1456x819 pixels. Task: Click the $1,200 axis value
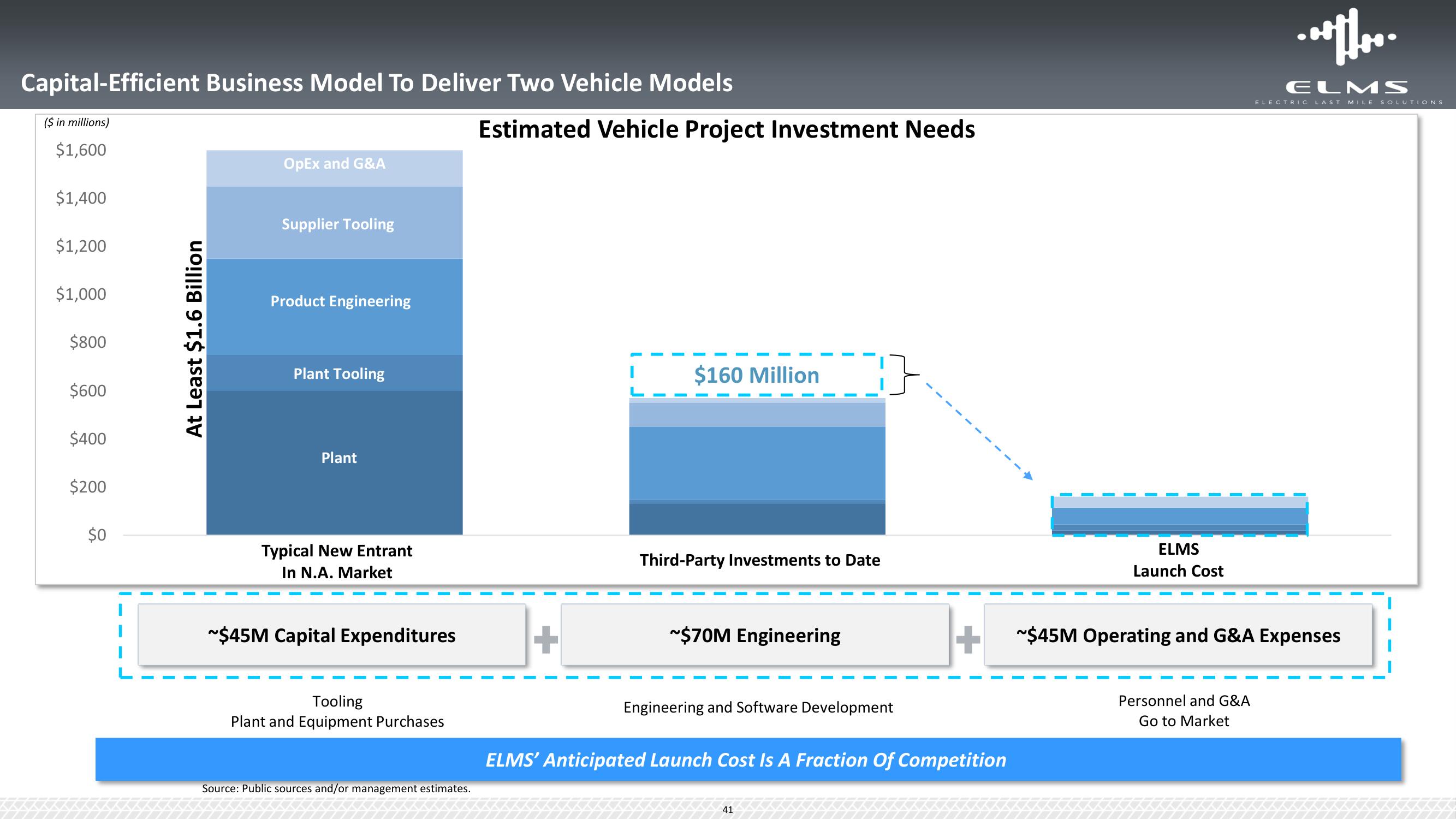click(81, 246)
